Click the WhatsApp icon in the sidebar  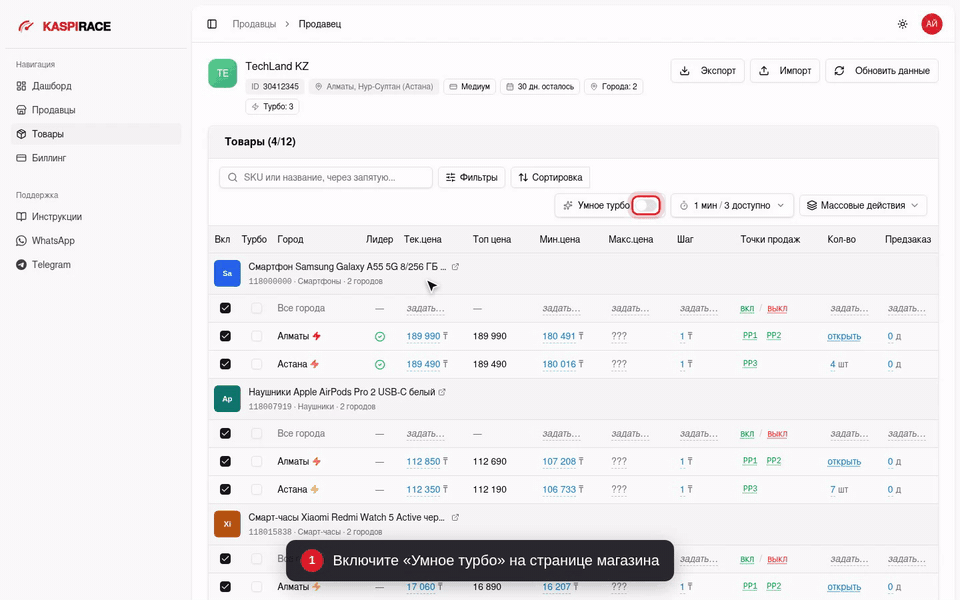pyautogui.click(x=21, y=241)
